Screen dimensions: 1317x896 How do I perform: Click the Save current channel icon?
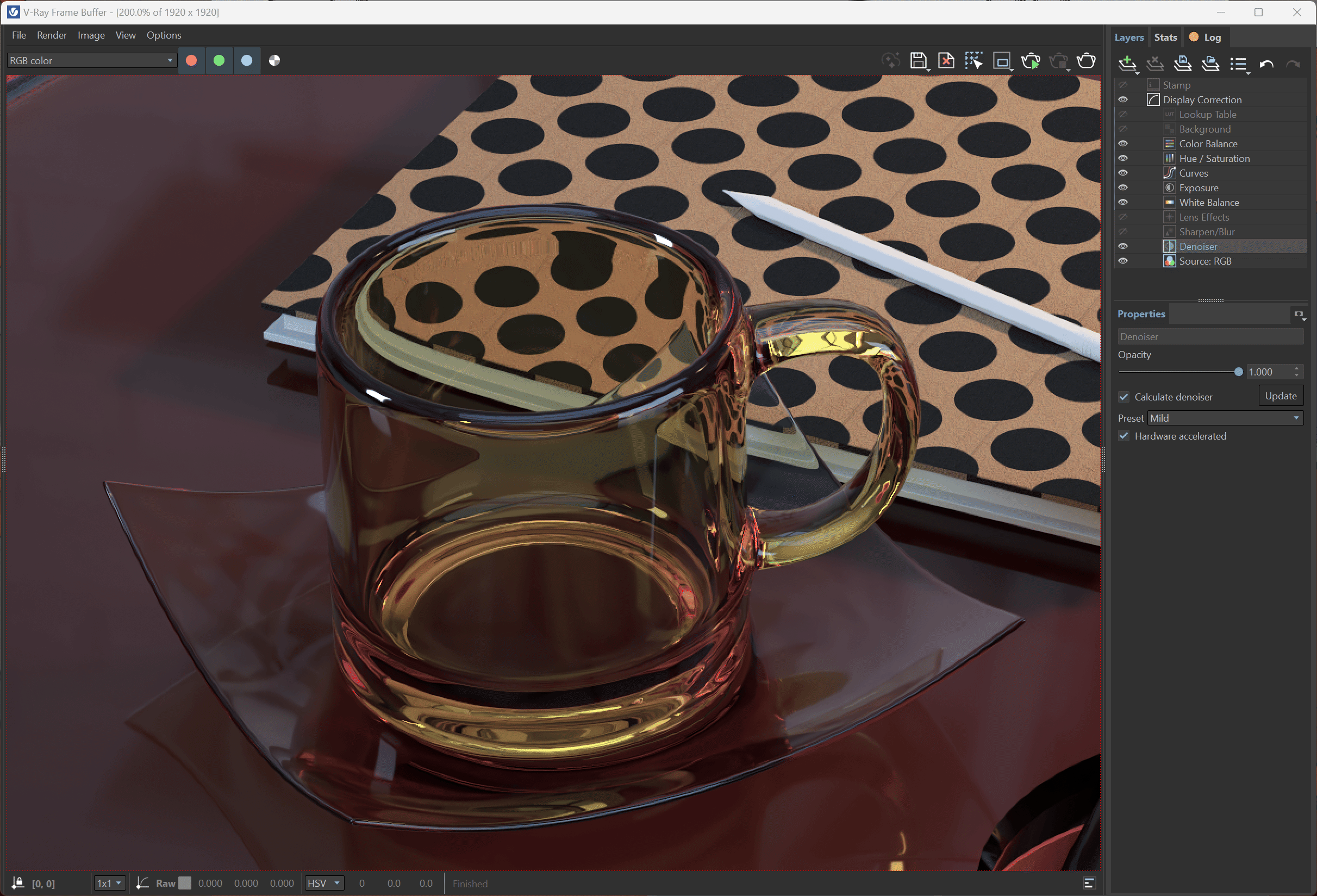[x=917, y=61]
